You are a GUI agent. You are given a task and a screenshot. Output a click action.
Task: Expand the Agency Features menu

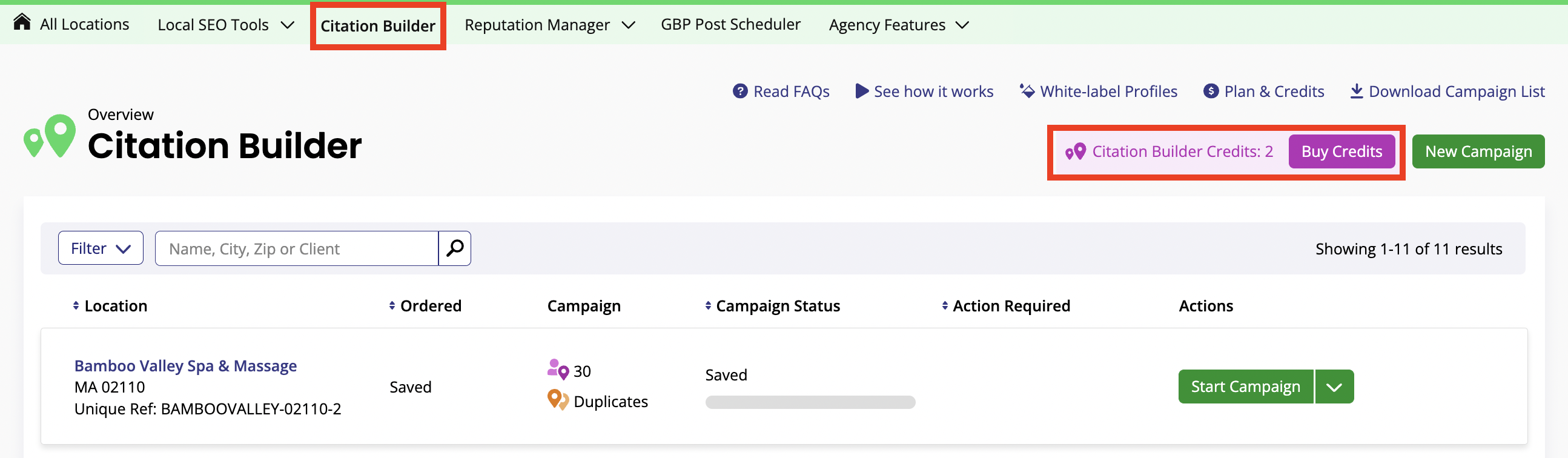(x=898, y=25)
